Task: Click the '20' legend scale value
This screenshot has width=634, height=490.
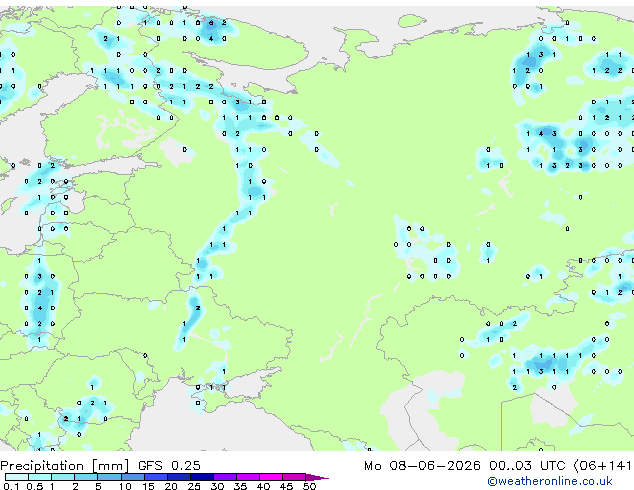Action: pos(171,486)
